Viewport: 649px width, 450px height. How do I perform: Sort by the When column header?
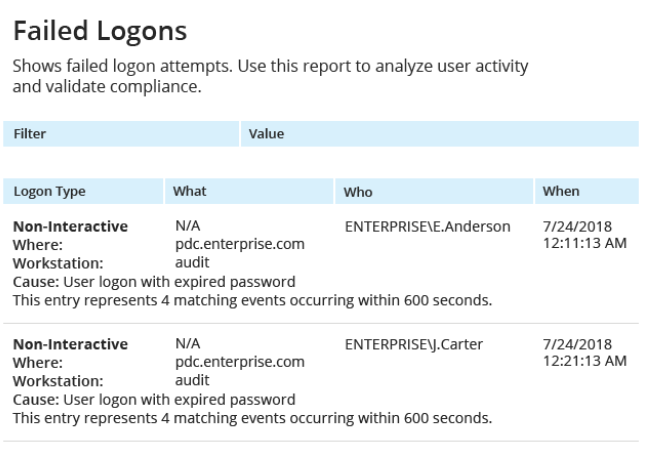[x=560, y=191]
